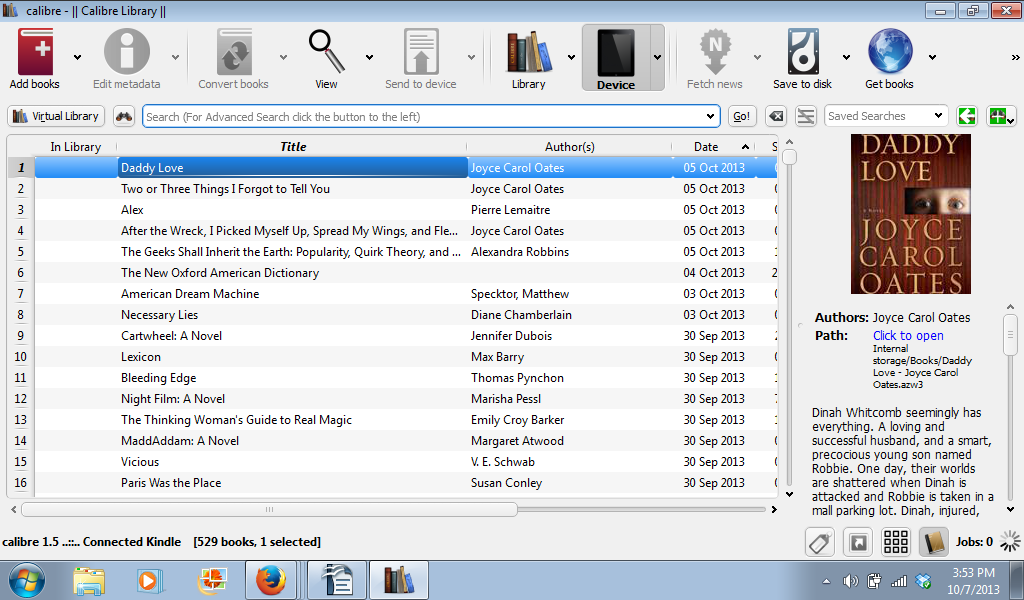This screenshot has width=1024, height=600.
Task: Select the Device view button
Action: [x=616, y=58]
